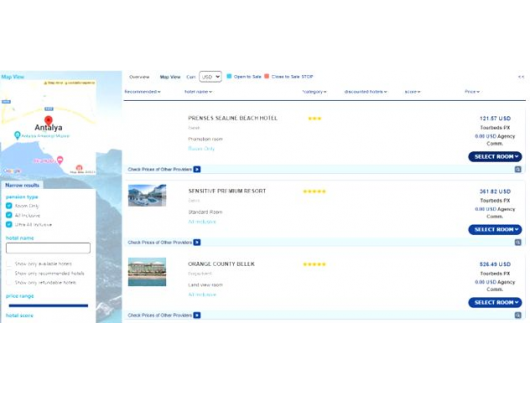Adjust the price range slider
This screenshot has width=530, height=393.
[48, 305]
